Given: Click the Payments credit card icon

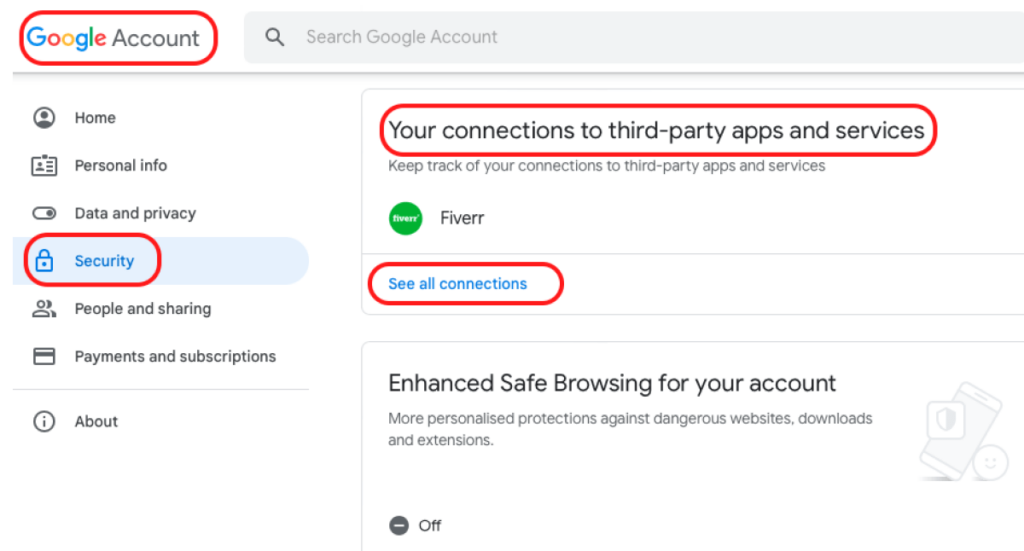Looking at the screenshot, I should (x=44, y=356).
